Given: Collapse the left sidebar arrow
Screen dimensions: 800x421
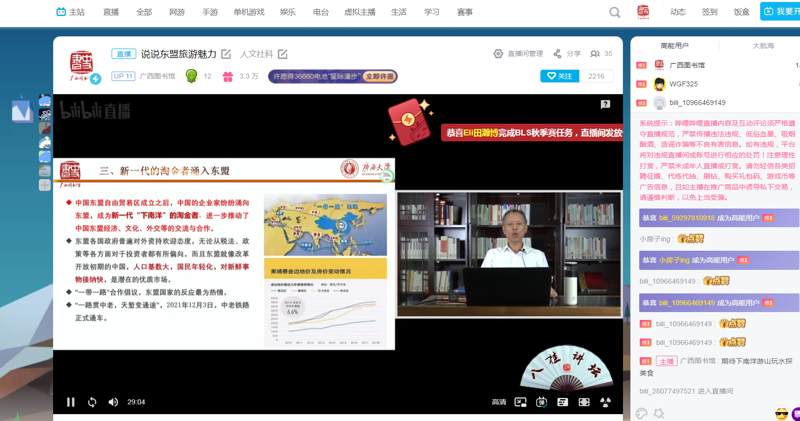Looking at the screenshot, I should (21, 96).
